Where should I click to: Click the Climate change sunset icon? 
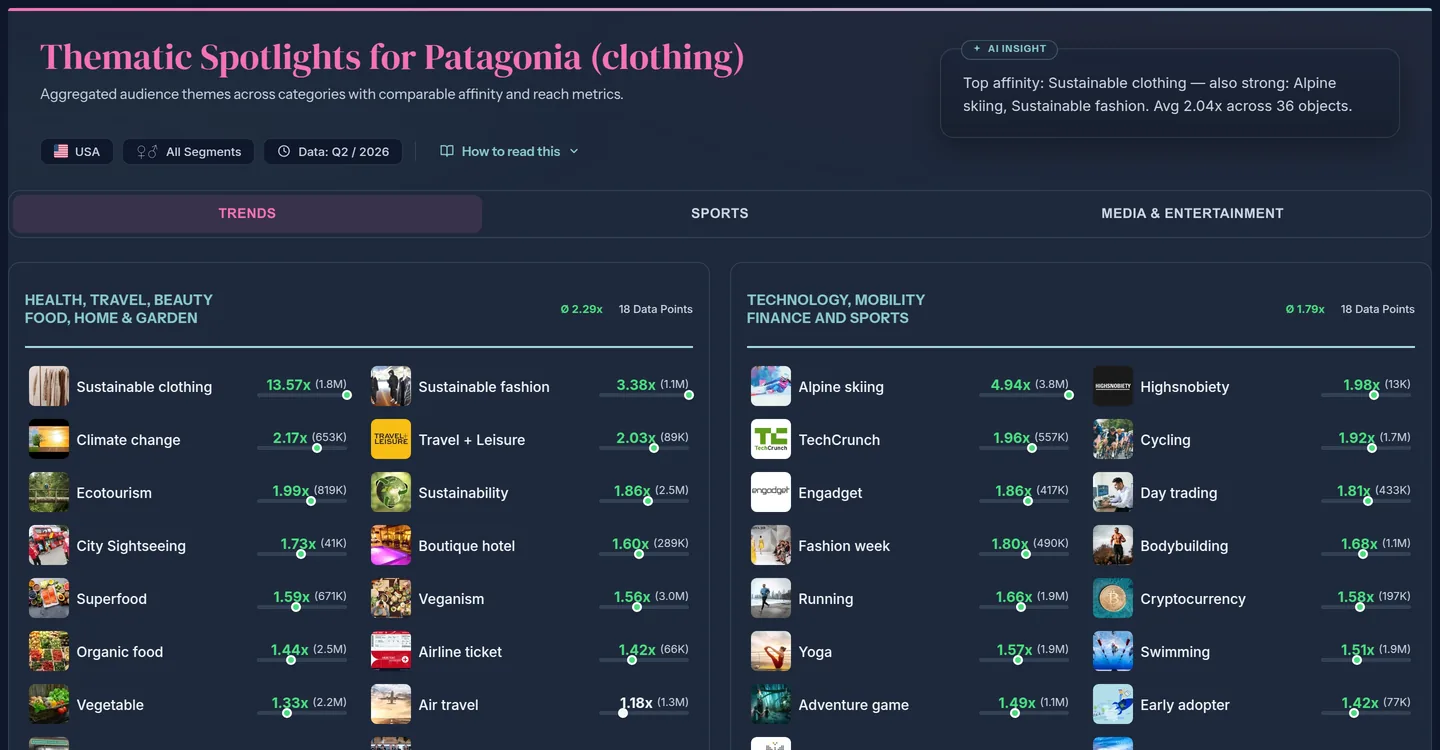coord(49,439)
